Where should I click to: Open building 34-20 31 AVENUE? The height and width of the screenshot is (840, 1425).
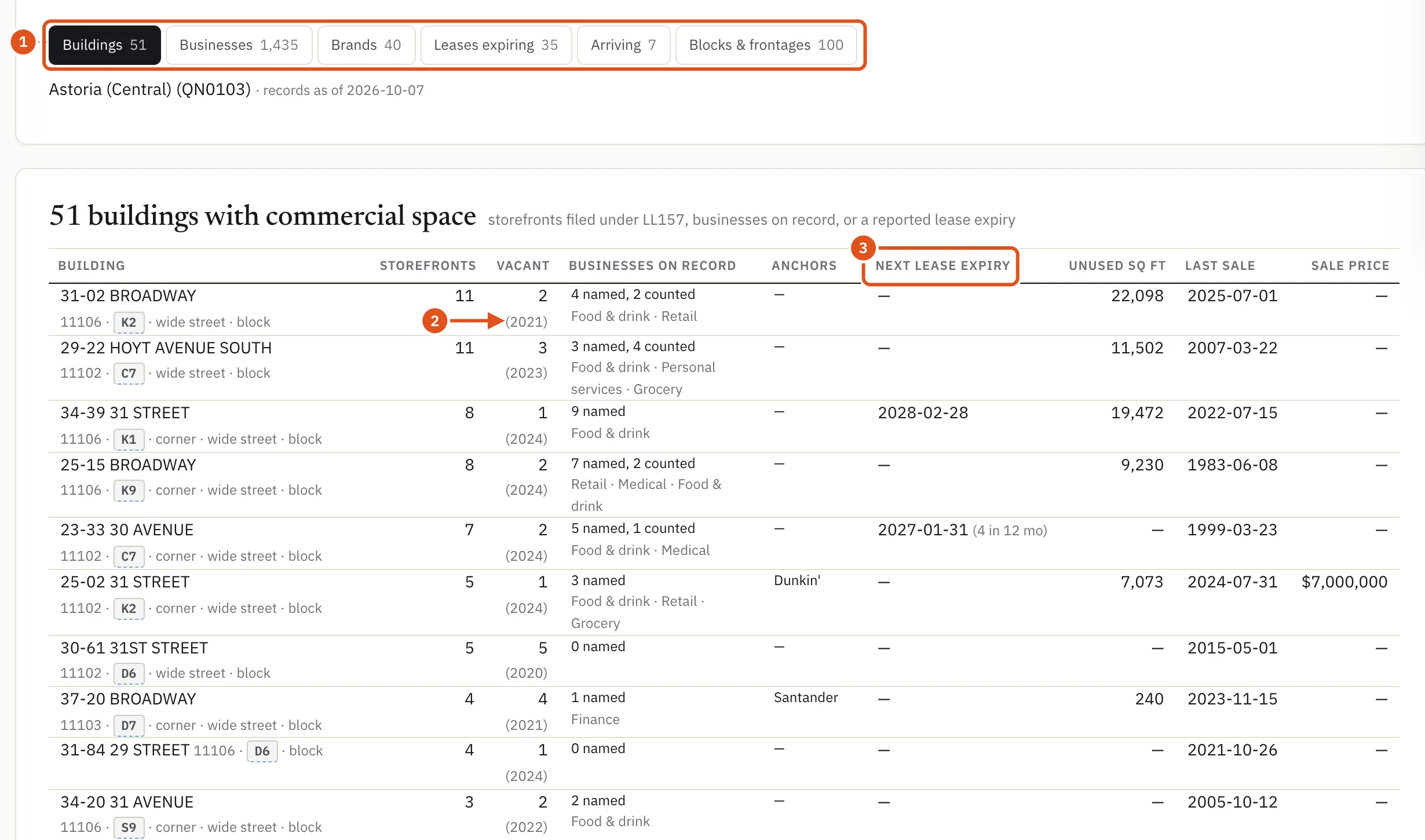point(127,802)
